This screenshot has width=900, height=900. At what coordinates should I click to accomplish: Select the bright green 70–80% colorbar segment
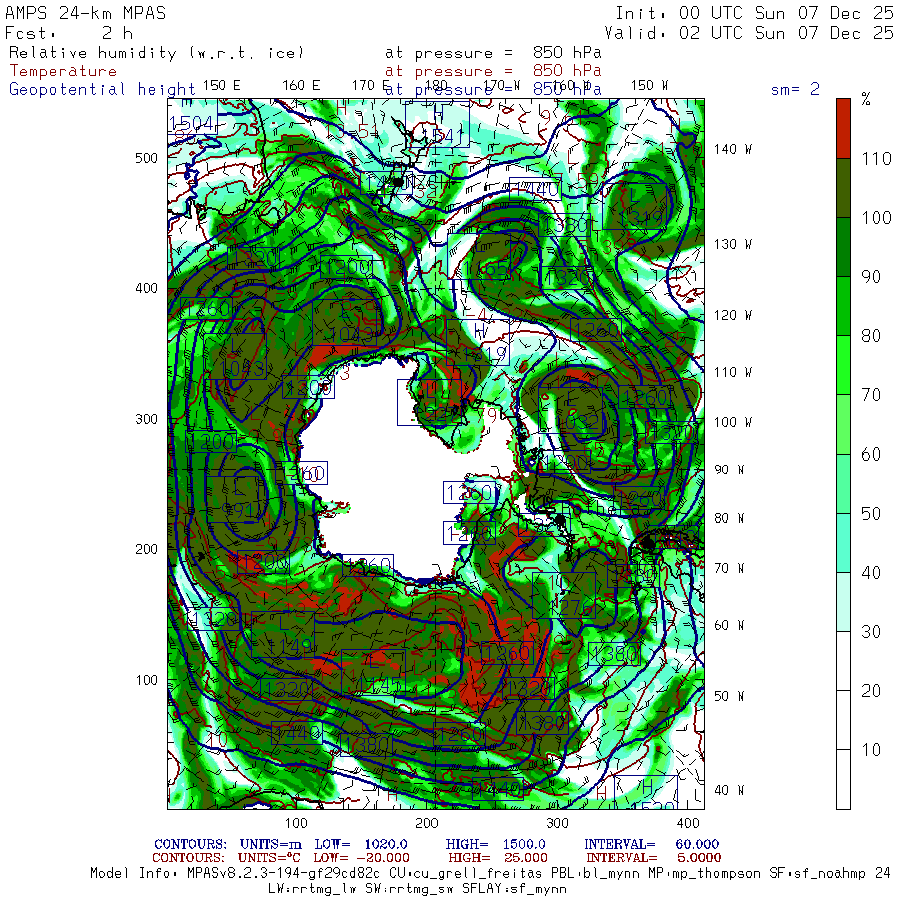point(843,365)
